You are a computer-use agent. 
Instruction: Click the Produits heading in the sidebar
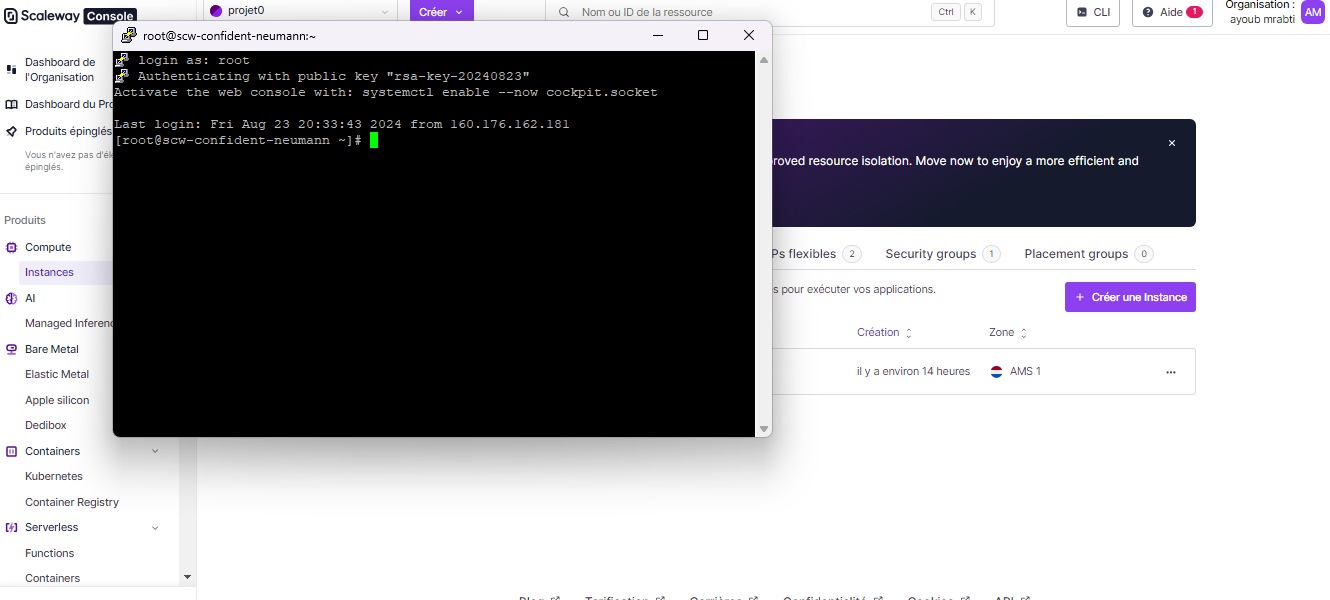pyautogui.click(x=25, y=220)
